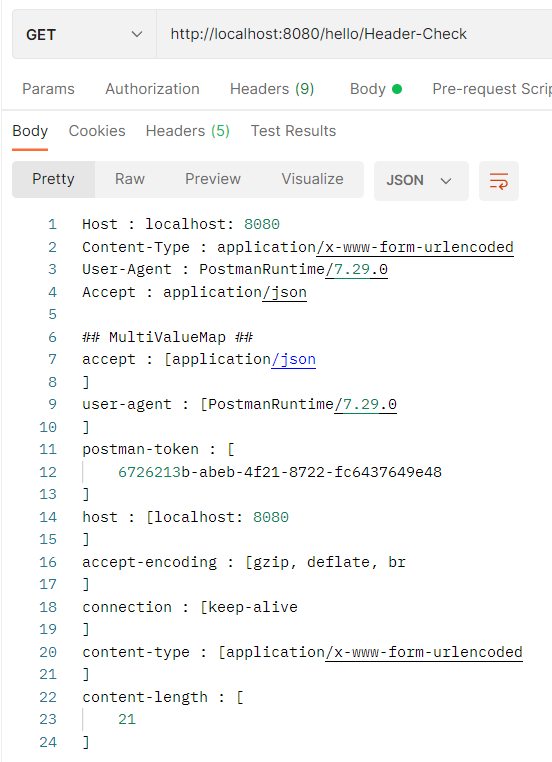Open the Cookies response tab
The width and height of the screenshot is (552, 762).
pos(97,131)
